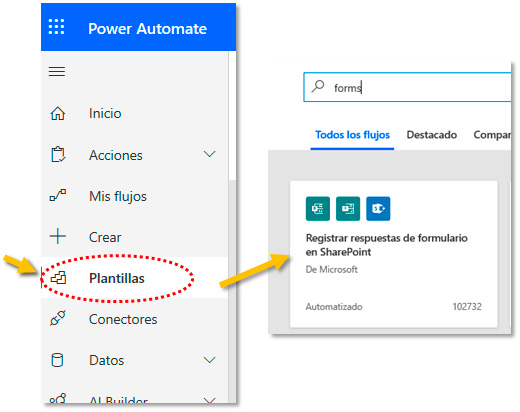This screenshot has height=412, width=520.
Task: Open Datos menu item
Action: pyautogui.click(x=107, y=360)
